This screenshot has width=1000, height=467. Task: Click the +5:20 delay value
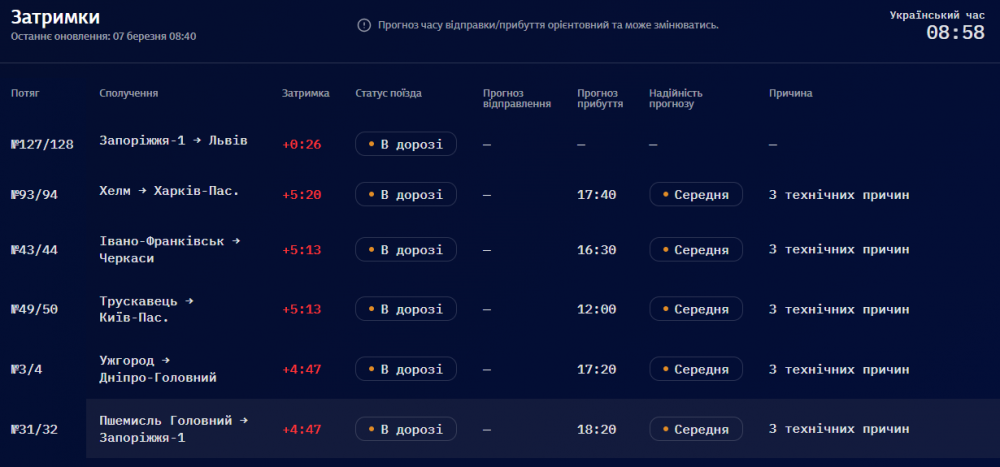tap(301, 195)
